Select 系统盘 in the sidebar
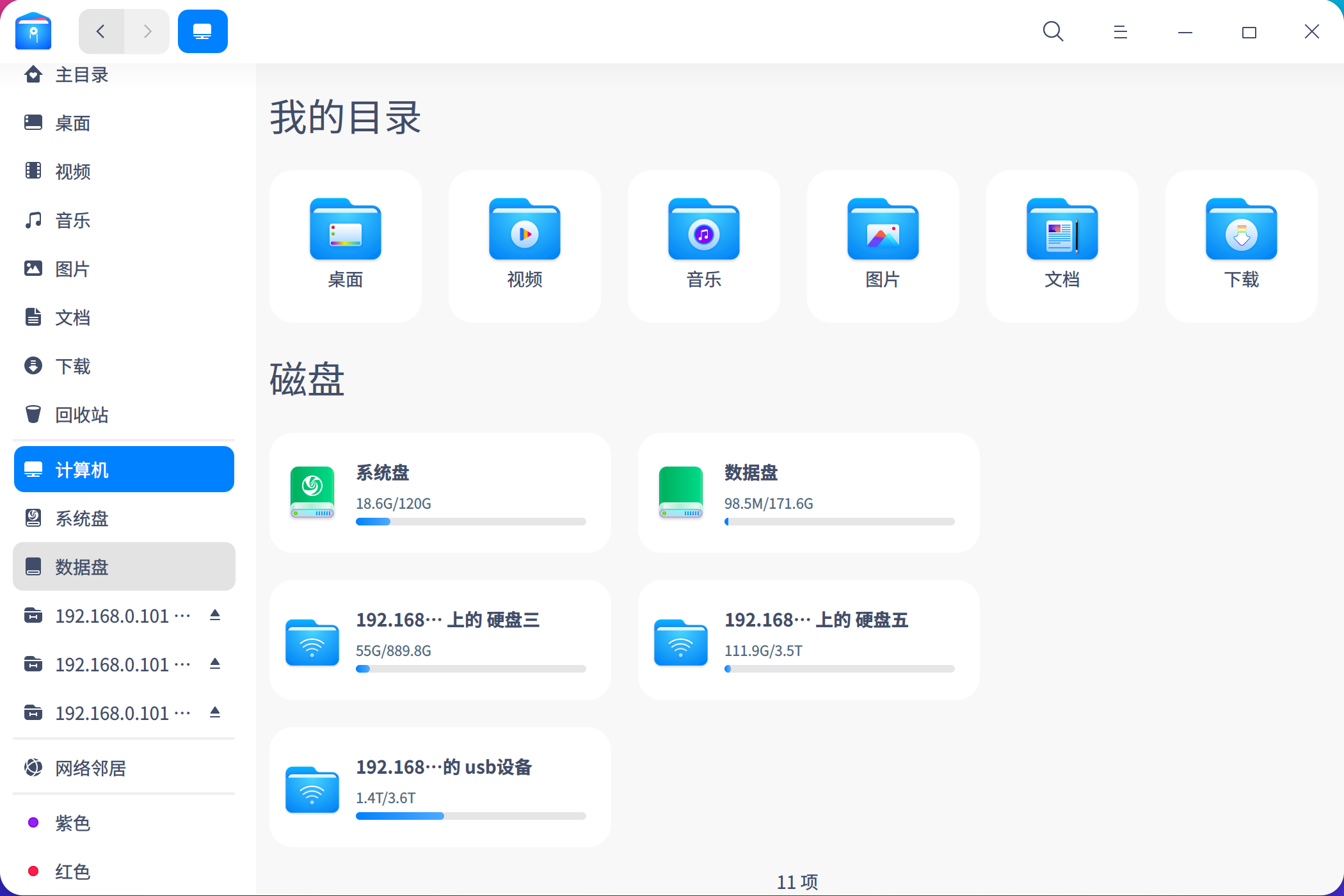 [x=81, y=519]
